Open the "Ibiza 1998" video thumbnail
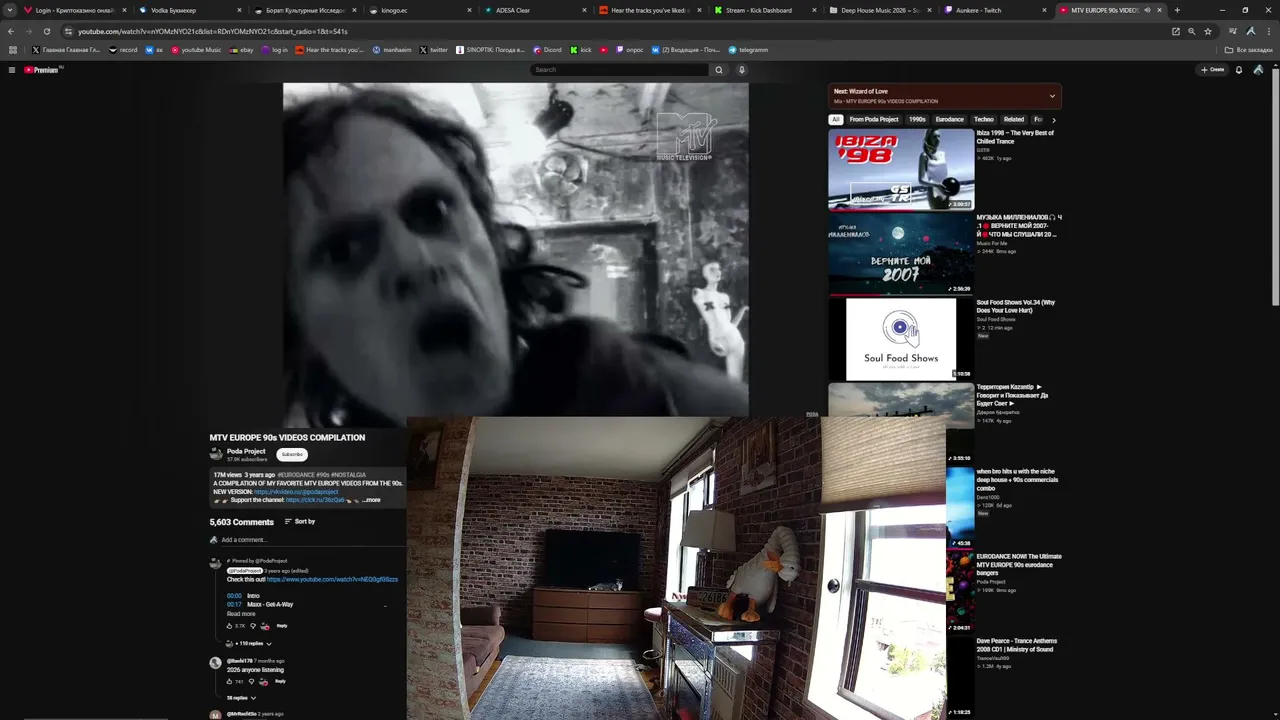Screen dimensions: 1280x720 tap(901, 169)
